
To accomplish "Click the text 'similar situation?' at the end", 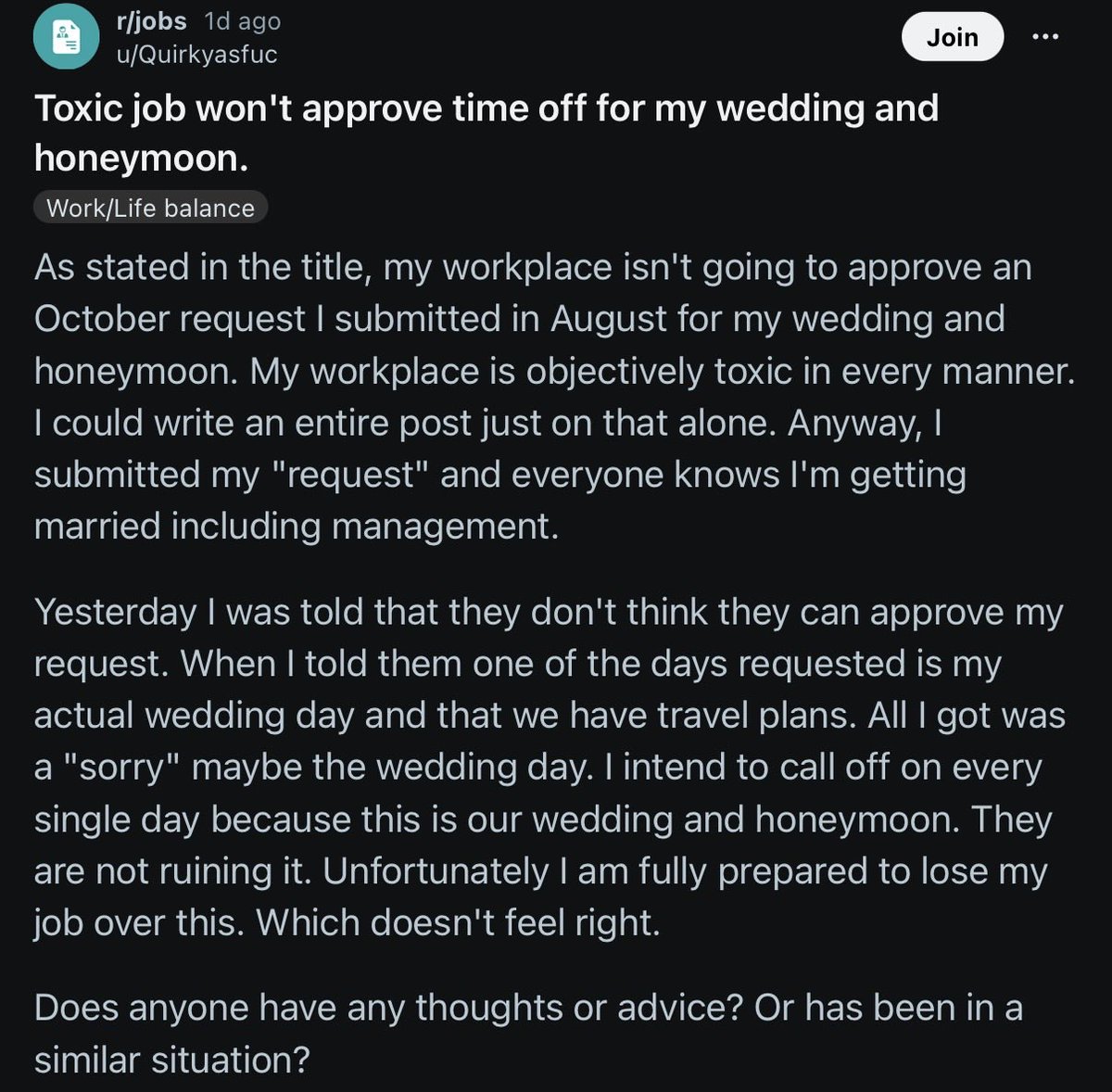I will [171, 1060].
